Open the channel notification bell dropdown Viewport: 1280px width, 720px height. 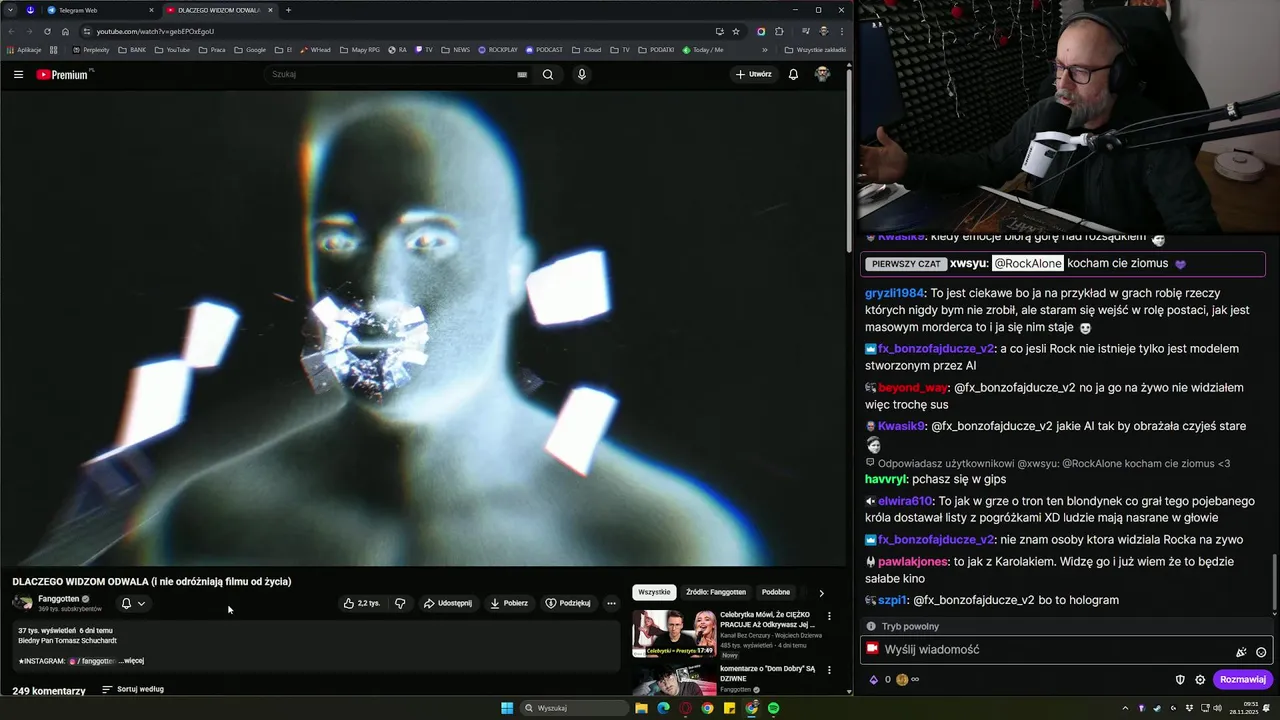tap(133, 603)
